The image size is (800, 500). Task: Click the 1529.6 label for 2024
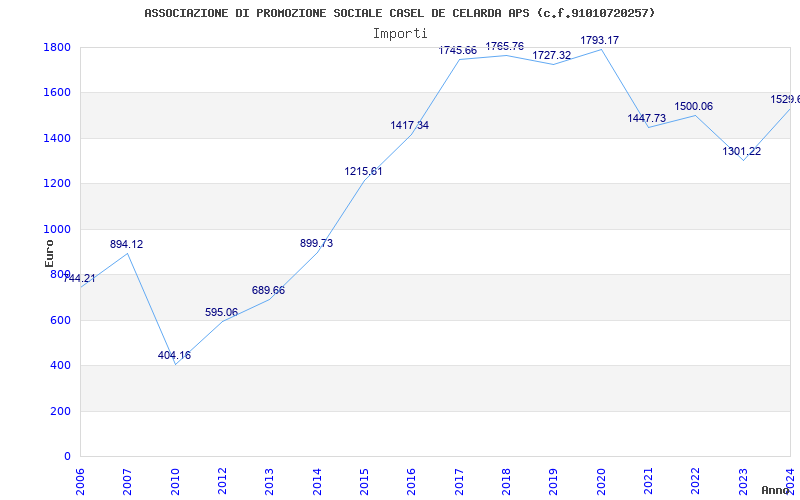coord(785,99)
